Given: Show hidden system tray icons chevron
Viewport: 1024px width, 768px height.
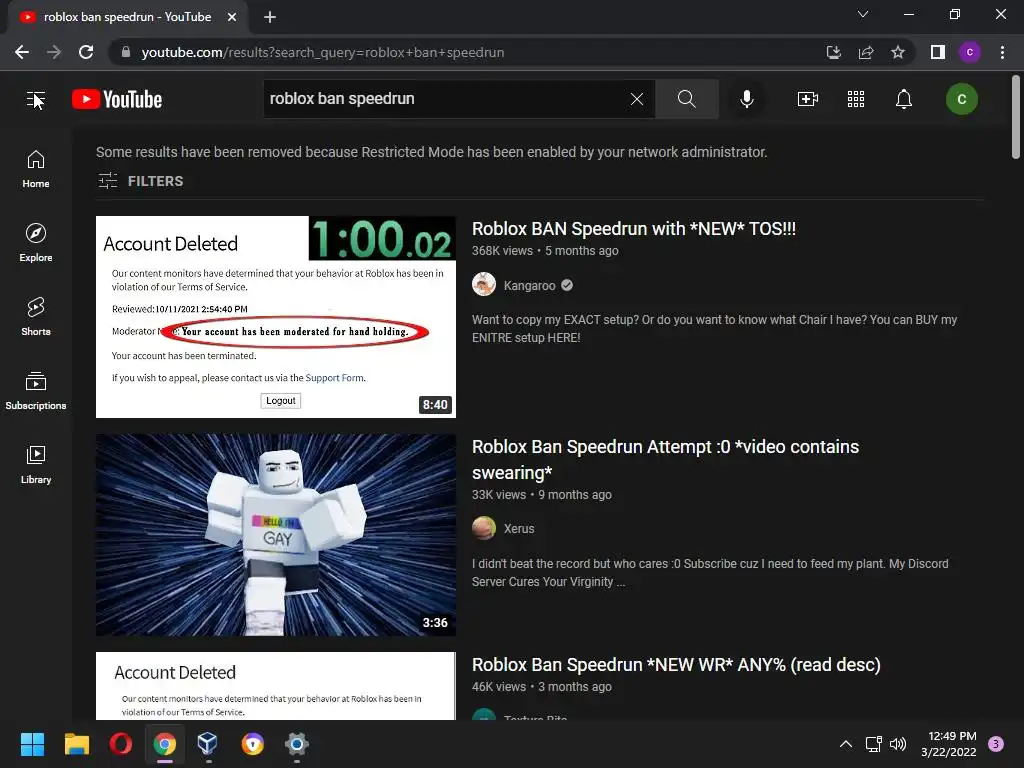Looking at the screenshot, I should click(x=846, y=744).
